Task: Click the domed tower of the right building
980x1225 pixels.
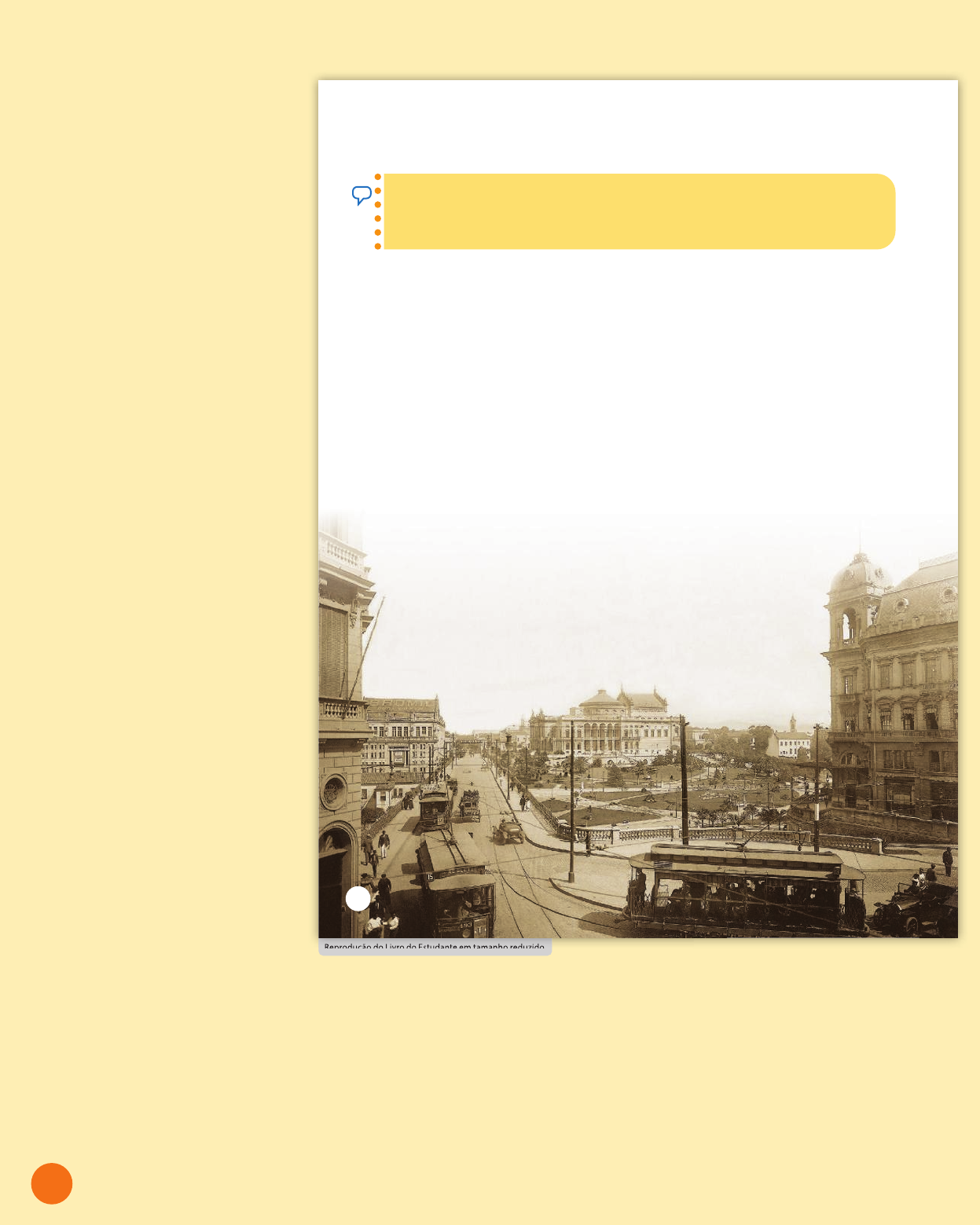Action: click(855, 597)
